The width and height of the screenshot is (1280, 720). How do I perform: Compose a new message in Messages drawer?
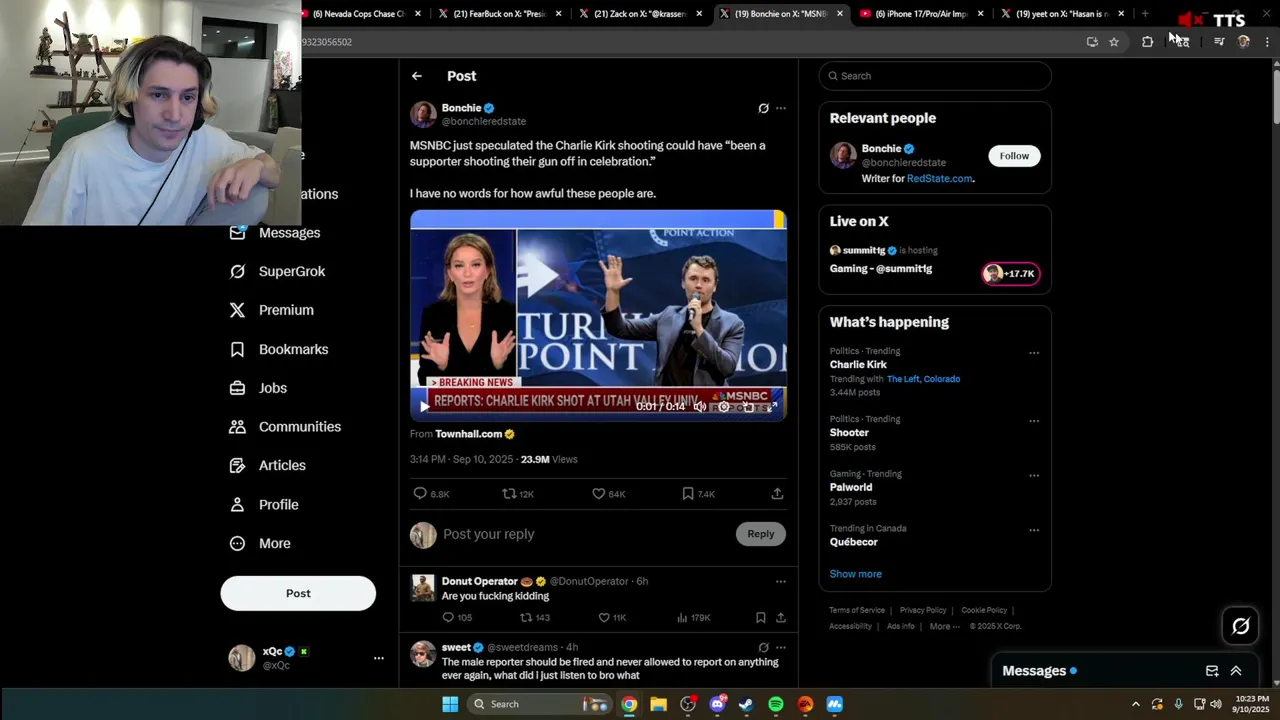[1212, 671]
